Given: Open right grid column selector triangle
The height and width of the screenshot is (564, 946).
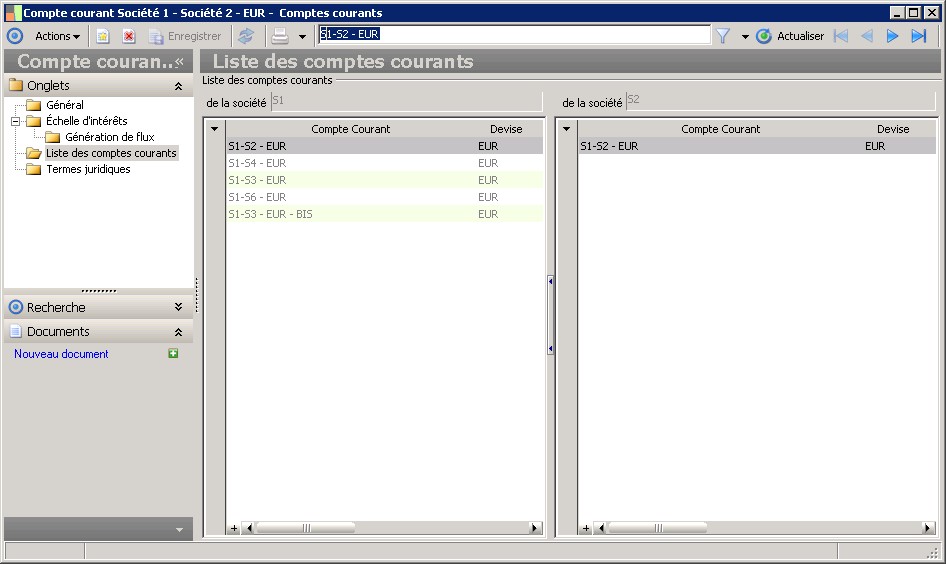Looking at the screenshot, I should (x=567, y=128).
